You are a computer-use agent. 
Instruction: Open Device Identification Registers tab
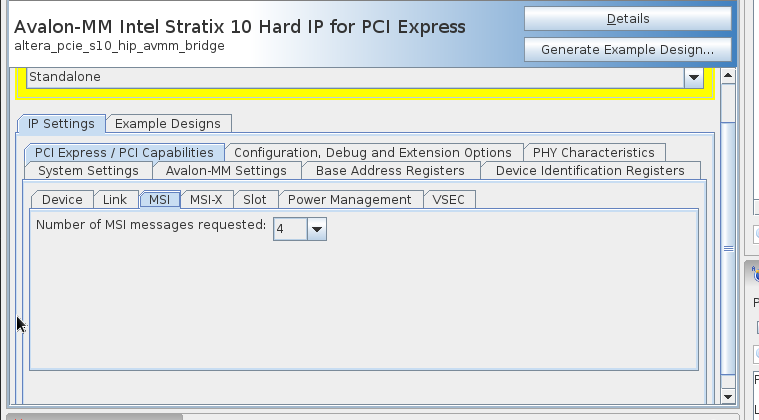(x=590, y=171)
